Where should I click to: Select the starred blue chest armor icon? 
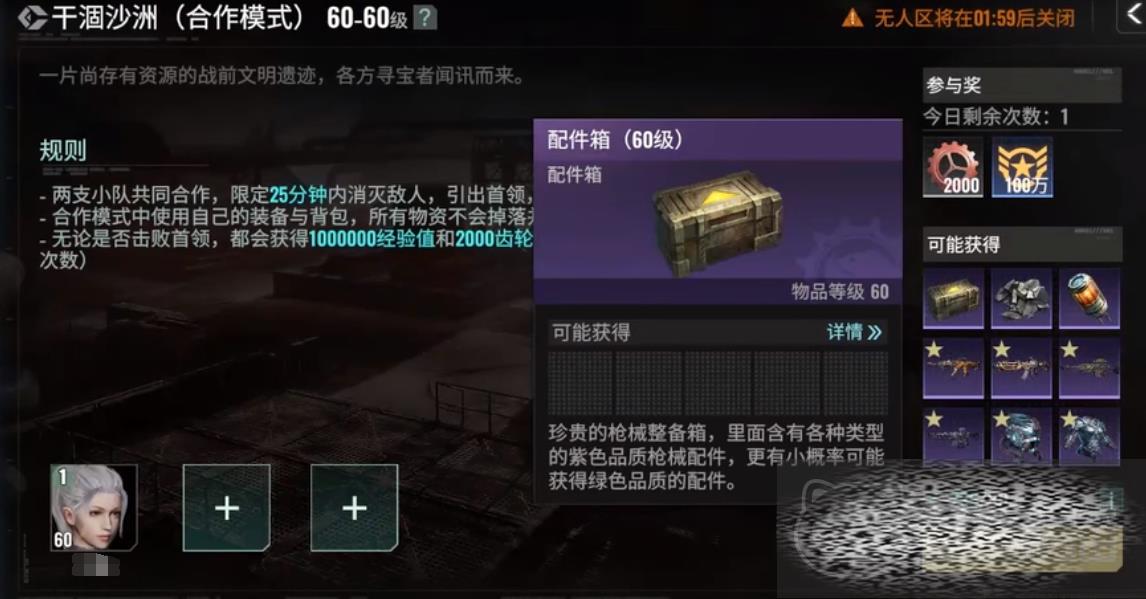pos(1089,435)
